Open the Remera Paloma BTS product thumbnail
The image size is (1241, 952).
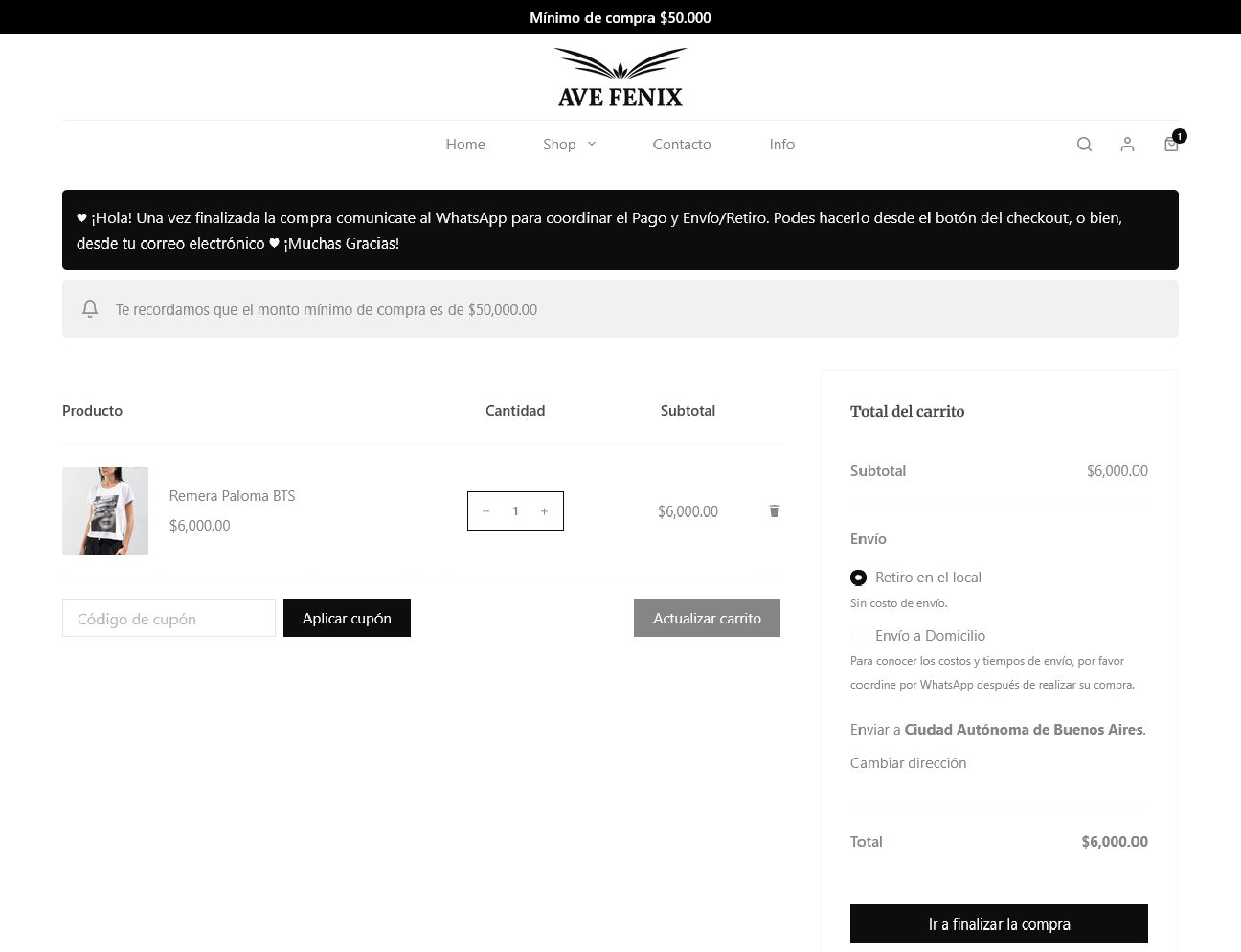pos(105,510)
